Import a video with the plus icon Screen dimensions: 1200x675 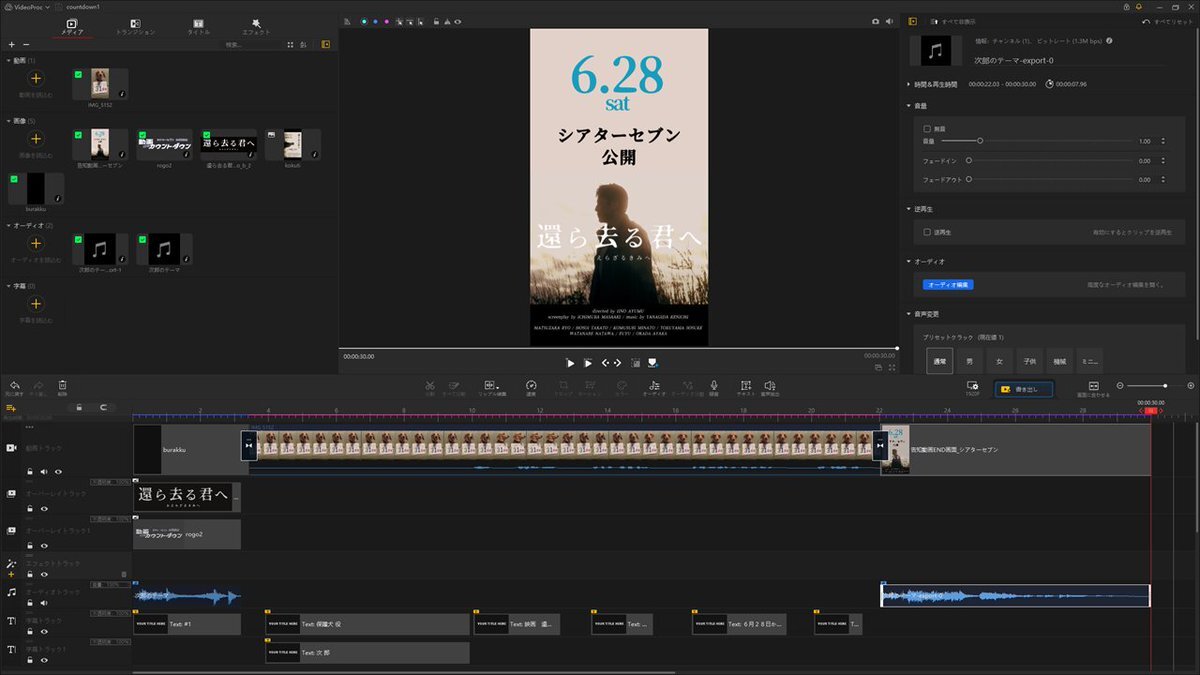point(35,78)
